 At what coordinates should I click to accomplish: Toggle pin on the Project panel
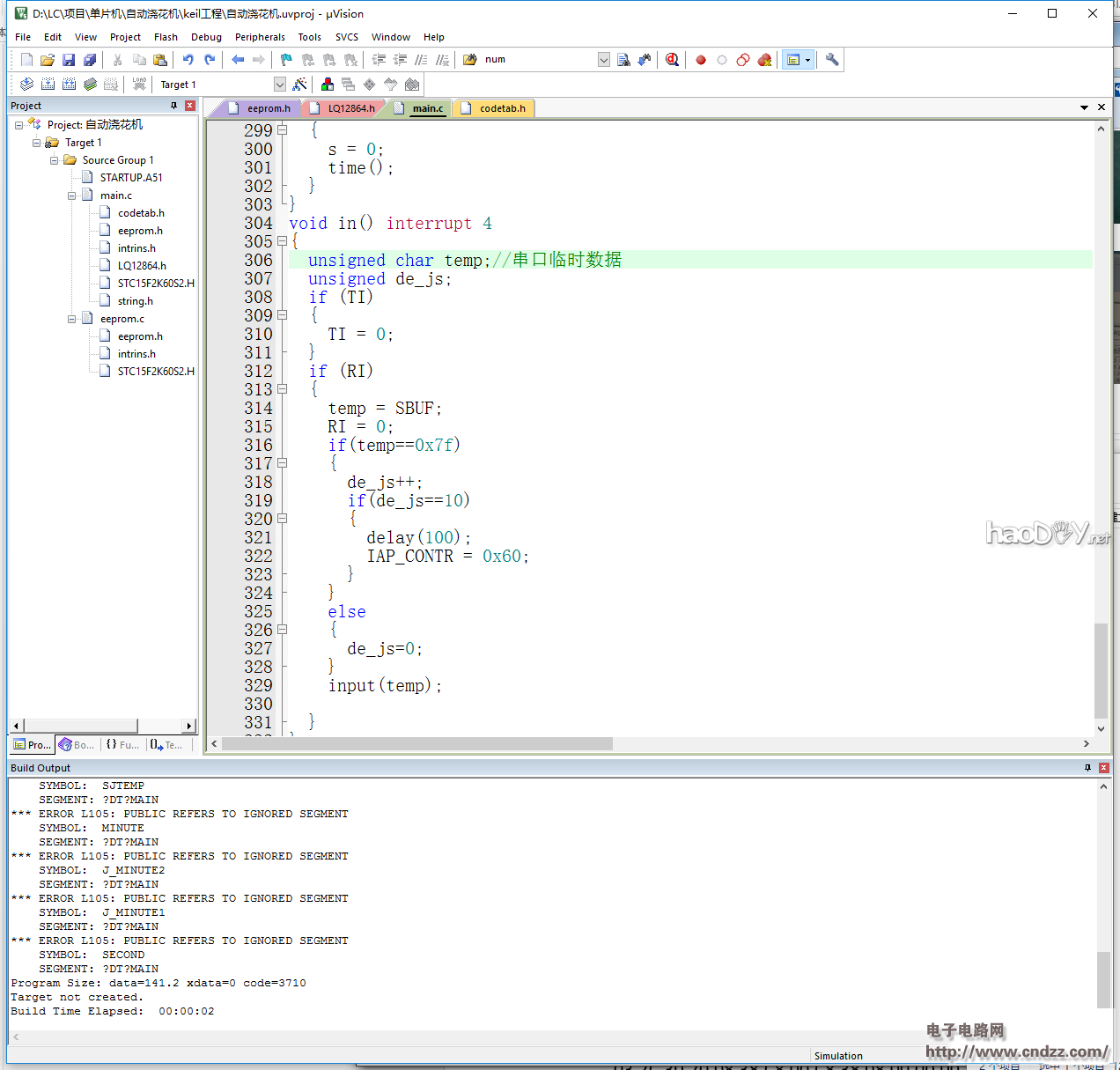(173, 106)
